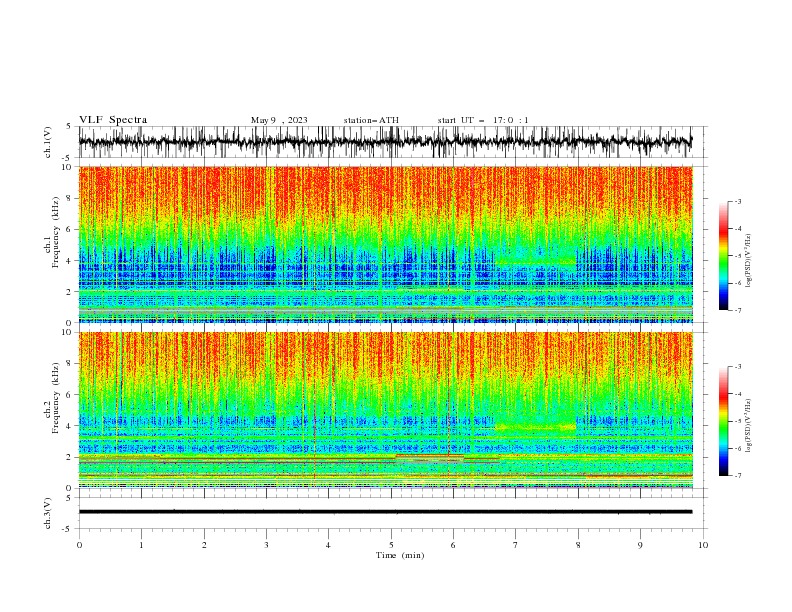Click the 'ch.1(V)' axis label
The width and height of the screenshot is (792, 612).
(48, 142)
